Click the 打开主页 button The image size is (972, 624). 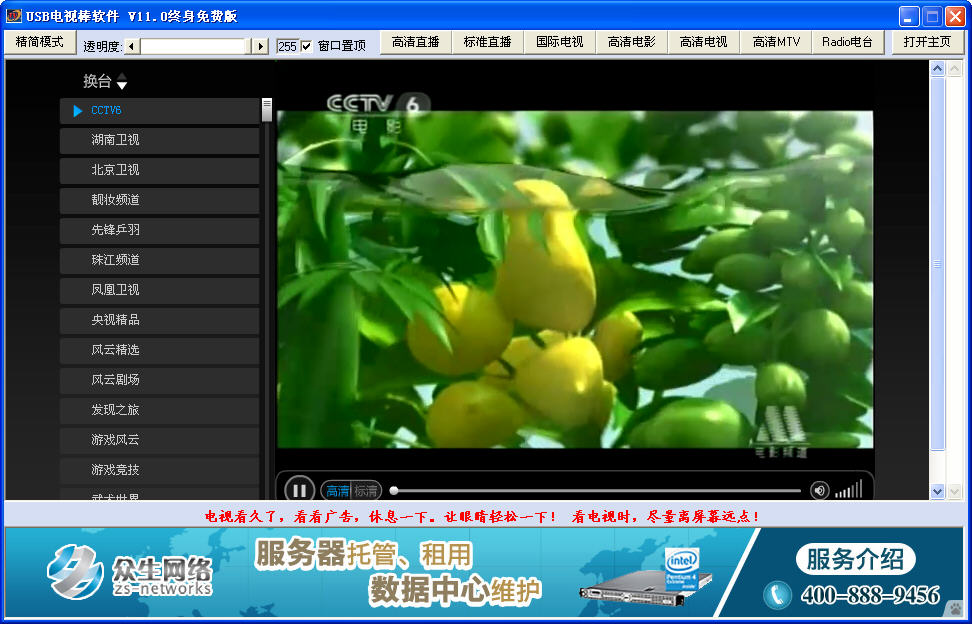927,42
